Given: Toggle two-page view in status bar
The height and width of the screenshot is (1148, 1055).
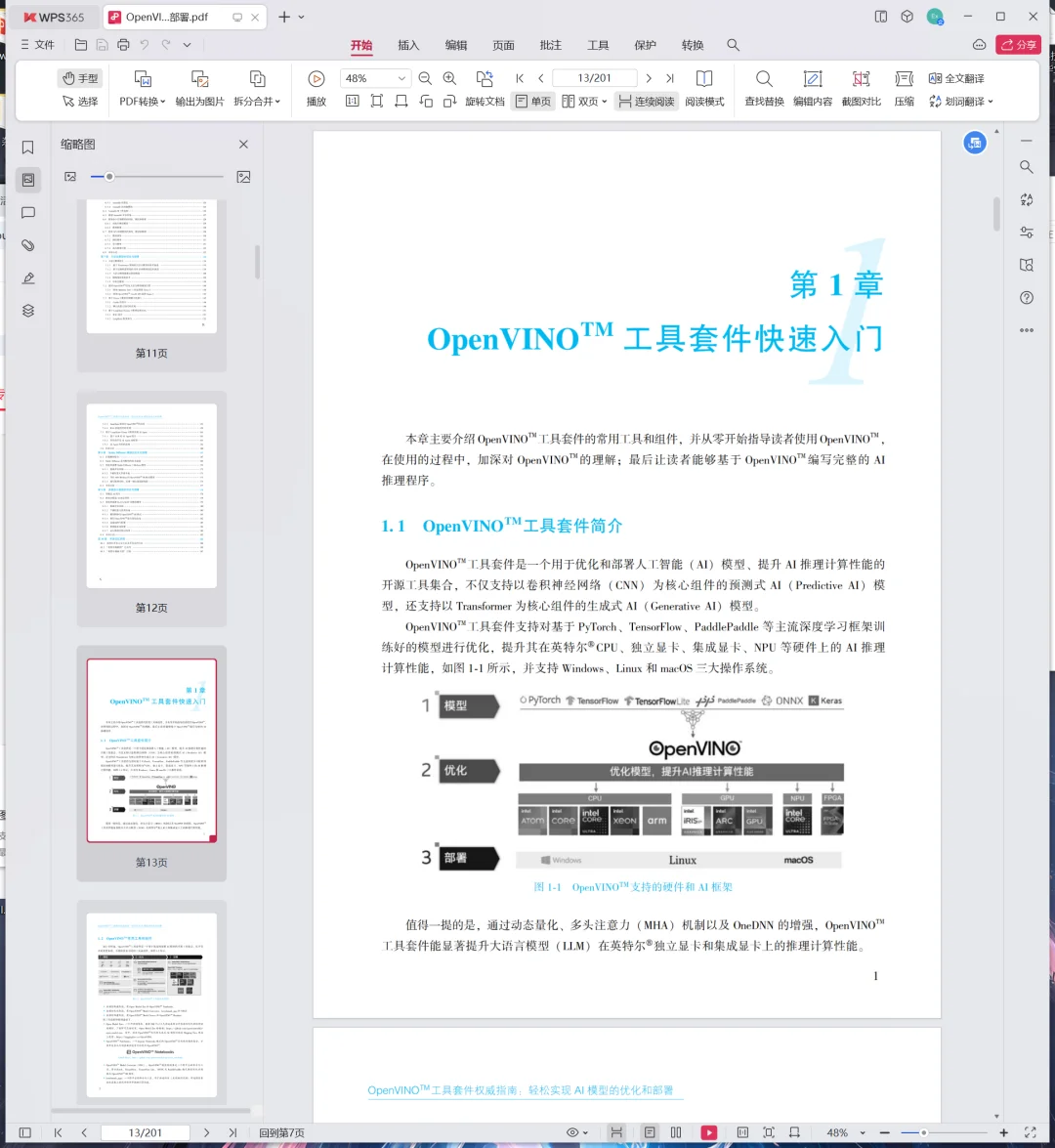Looking at the screenshot, I should 676,1132.
